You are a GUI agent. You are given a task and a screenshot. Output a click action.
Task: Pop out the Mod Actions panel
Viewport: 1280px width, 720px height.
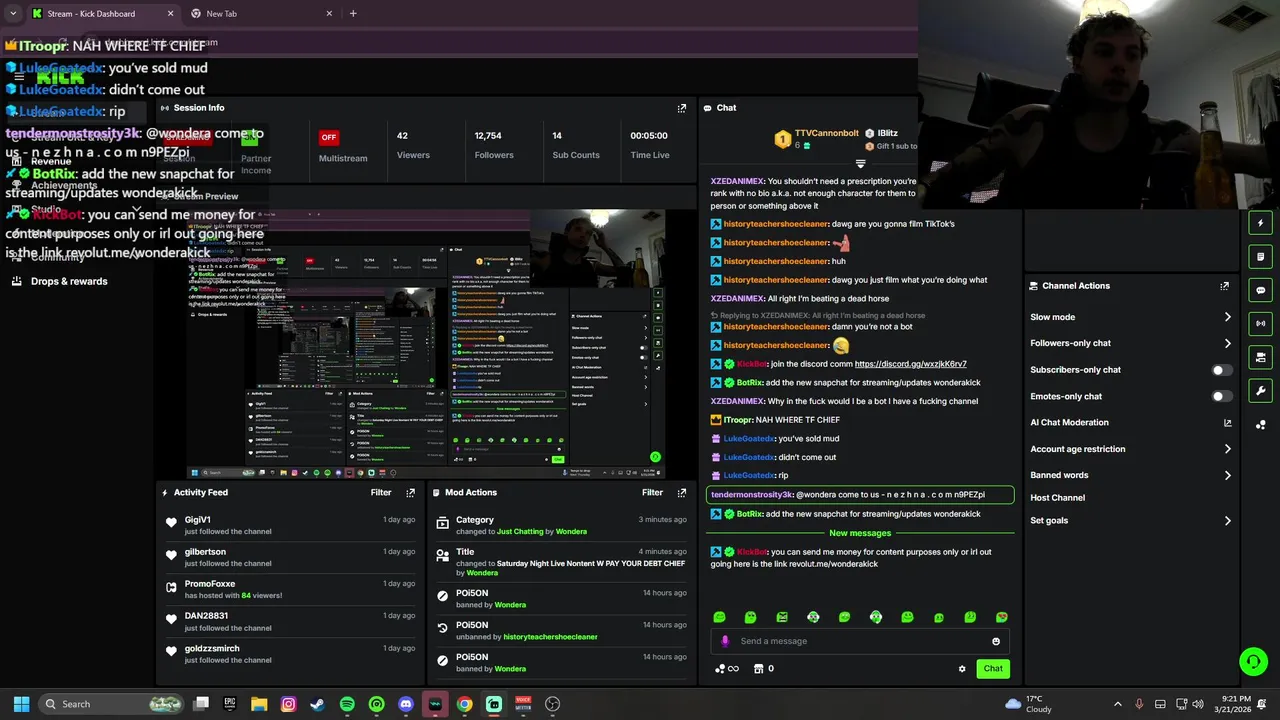[x=682, y=493]
